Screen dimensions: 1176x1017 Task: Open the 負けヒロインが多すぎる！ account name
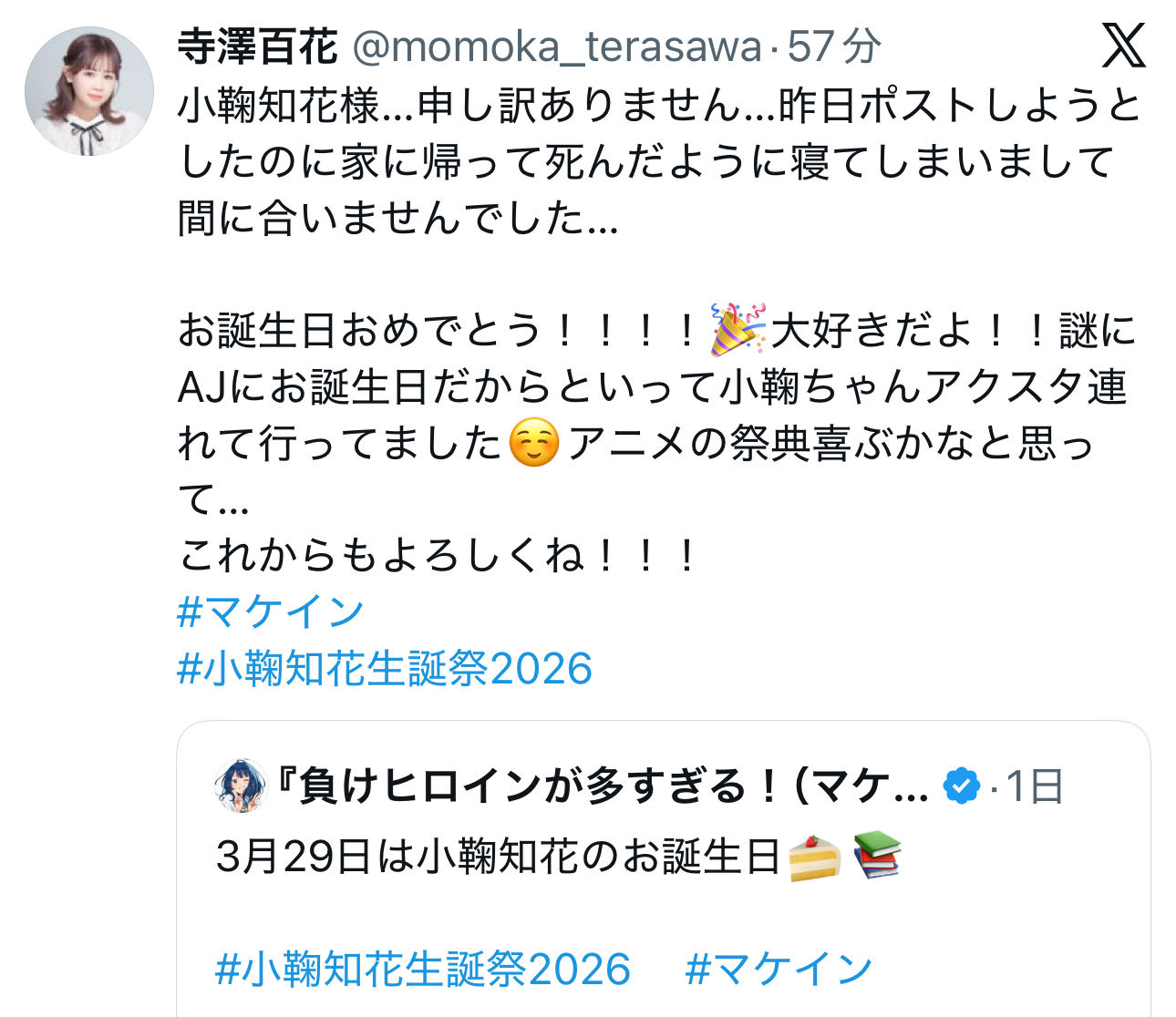pos(603,786)
